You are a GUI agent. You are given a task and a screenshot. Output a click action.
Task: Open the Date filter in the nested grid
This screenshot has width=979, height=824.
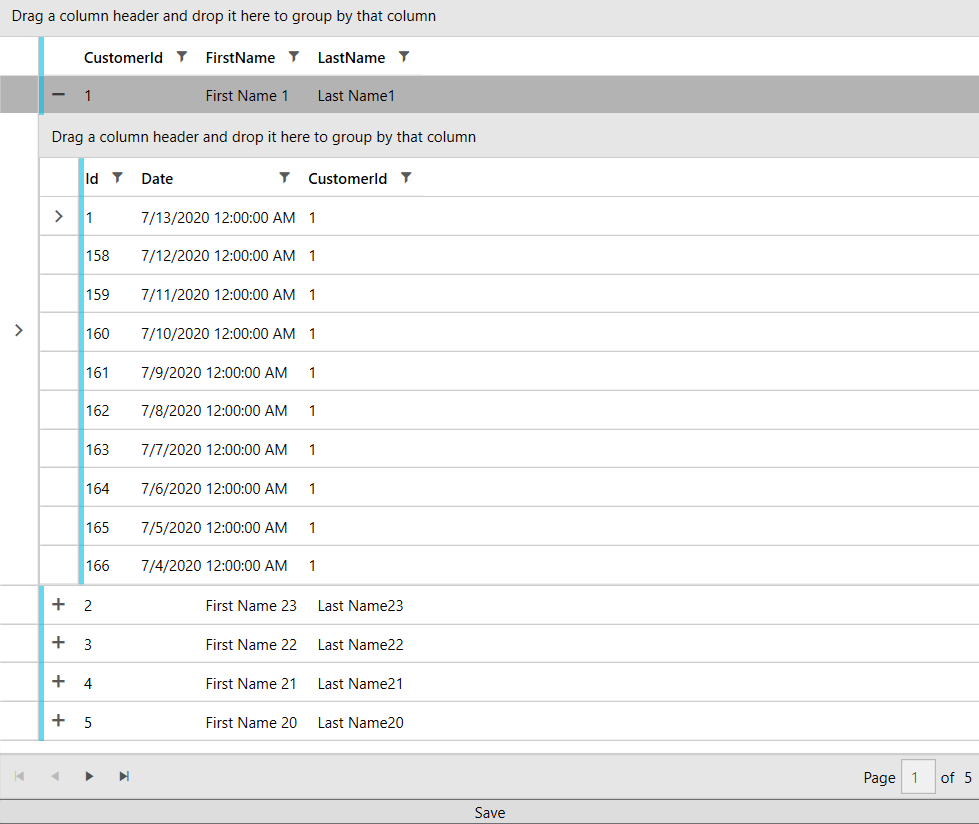pos(284,178)
